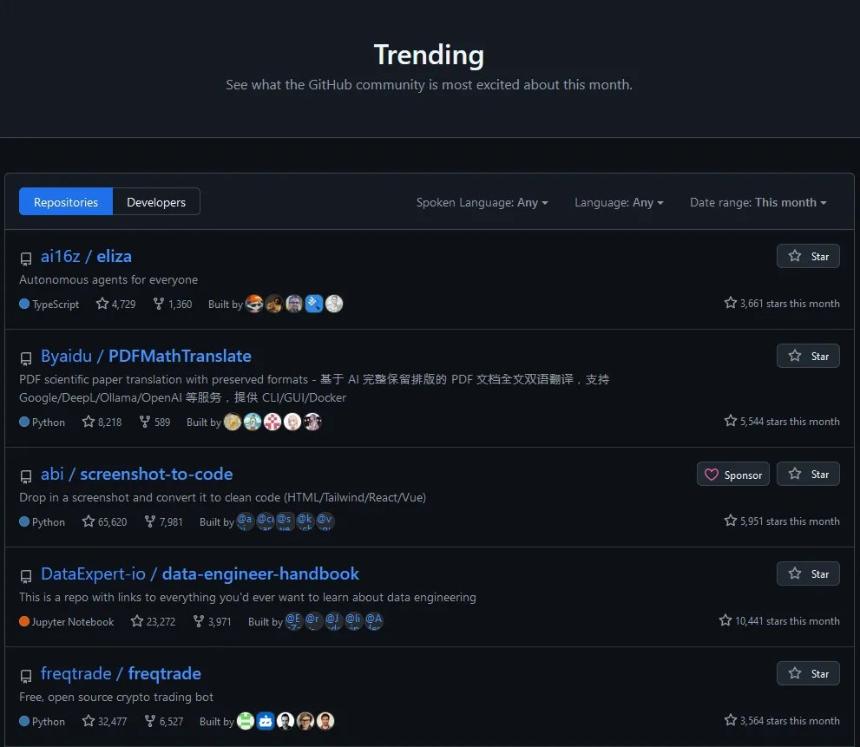This screenshot has width=860, height=747.
Task: Open the abi / screenshot-to-code repository link
Action: (x=137, y=474)
